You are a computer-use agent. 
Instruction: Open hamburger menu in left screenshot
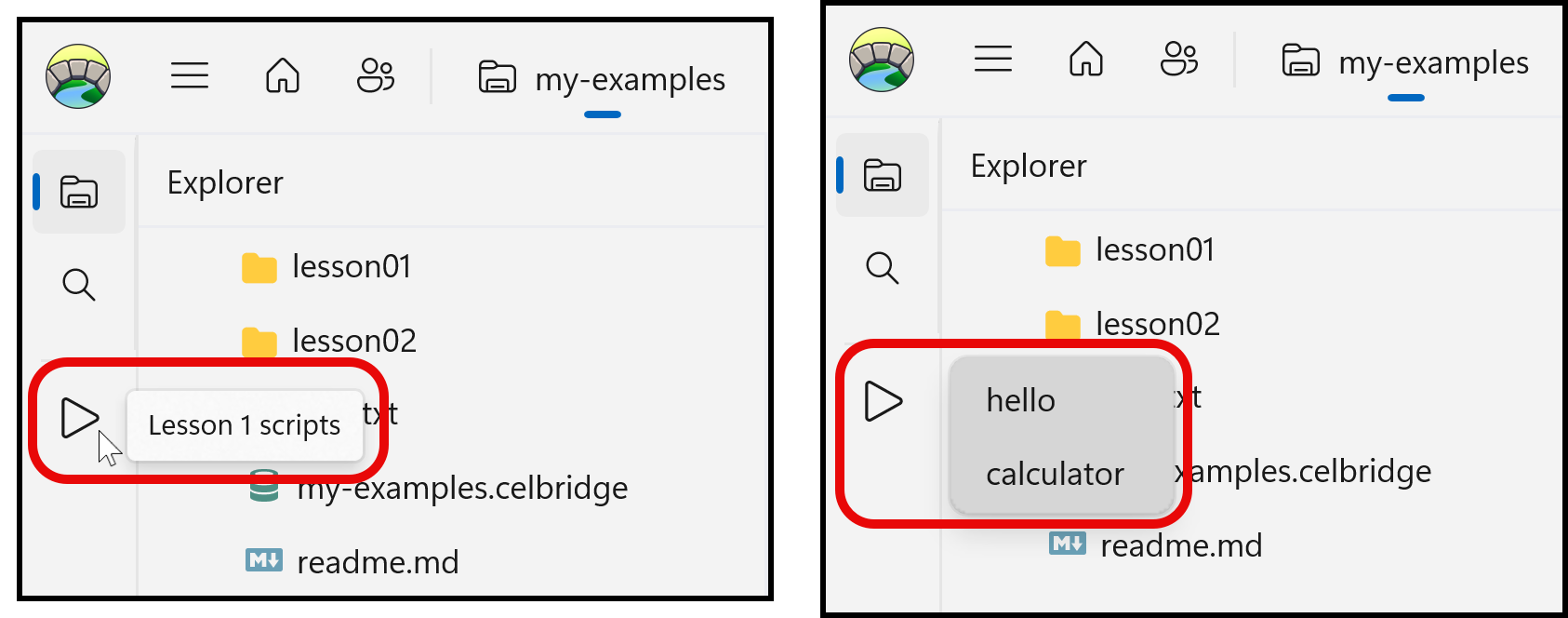coord(190,75)
